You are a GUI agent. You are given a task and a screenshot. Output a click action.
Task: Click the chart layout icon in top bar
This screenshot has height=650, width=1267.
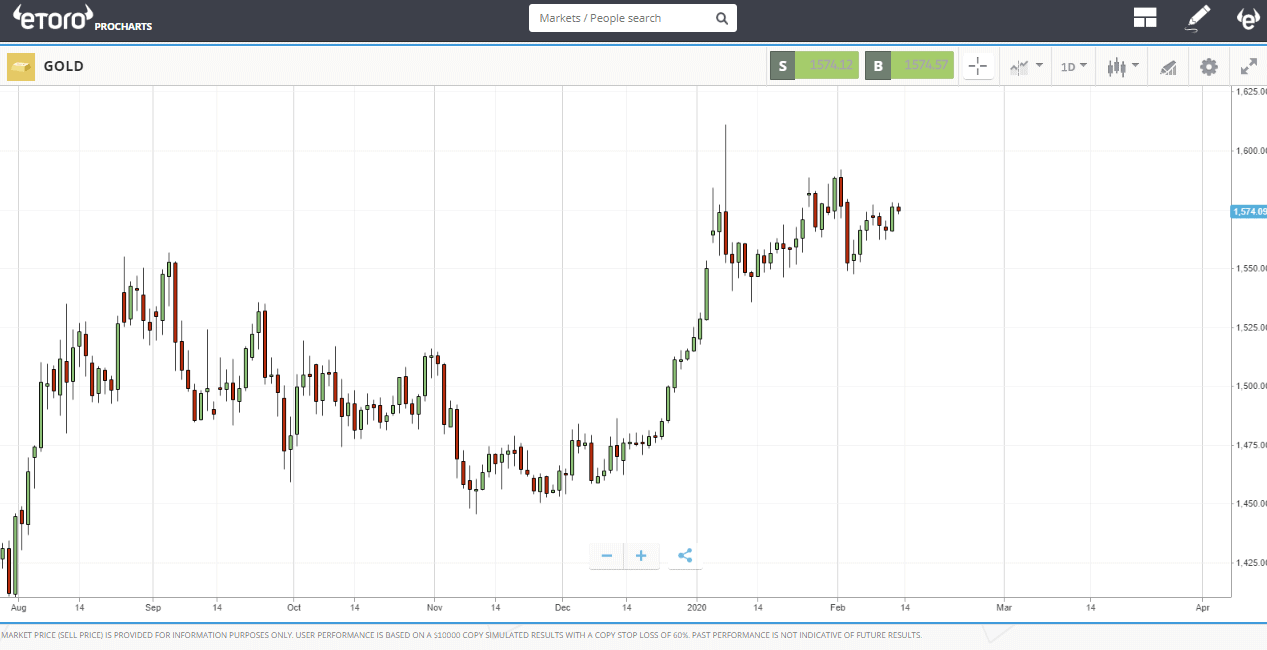coord(1144,17)
